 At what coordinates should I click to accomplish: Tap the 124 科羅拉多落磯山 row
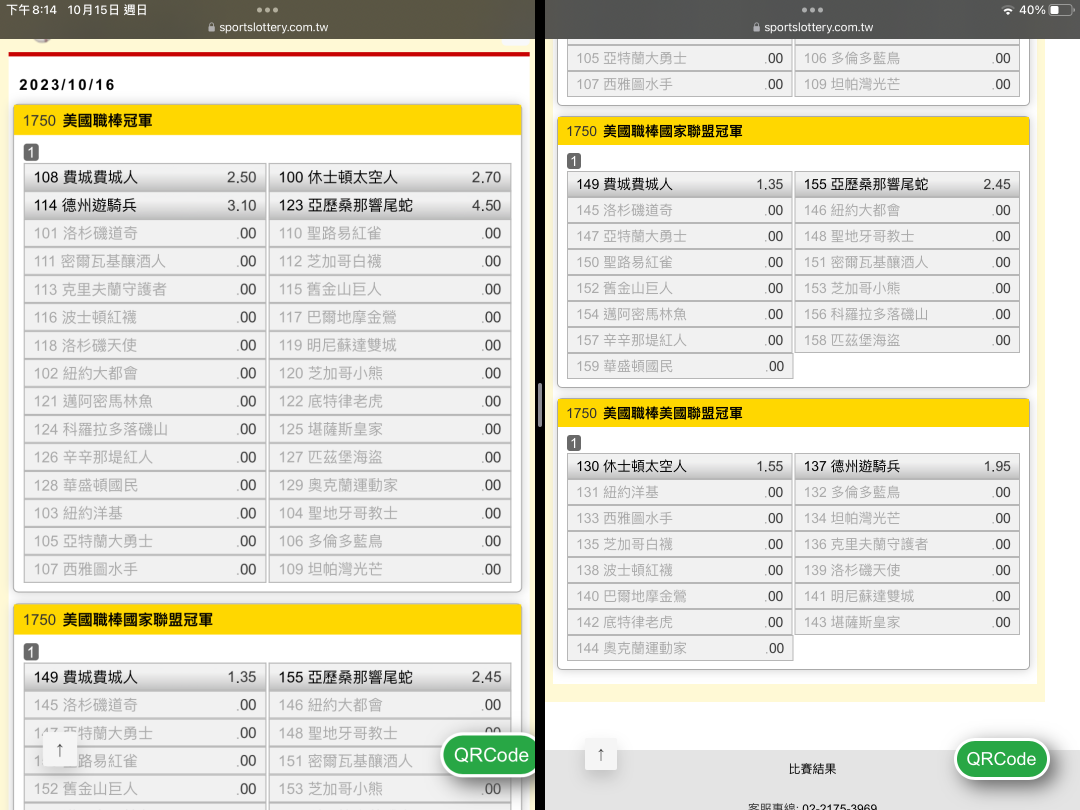click(x=145, y=429)
